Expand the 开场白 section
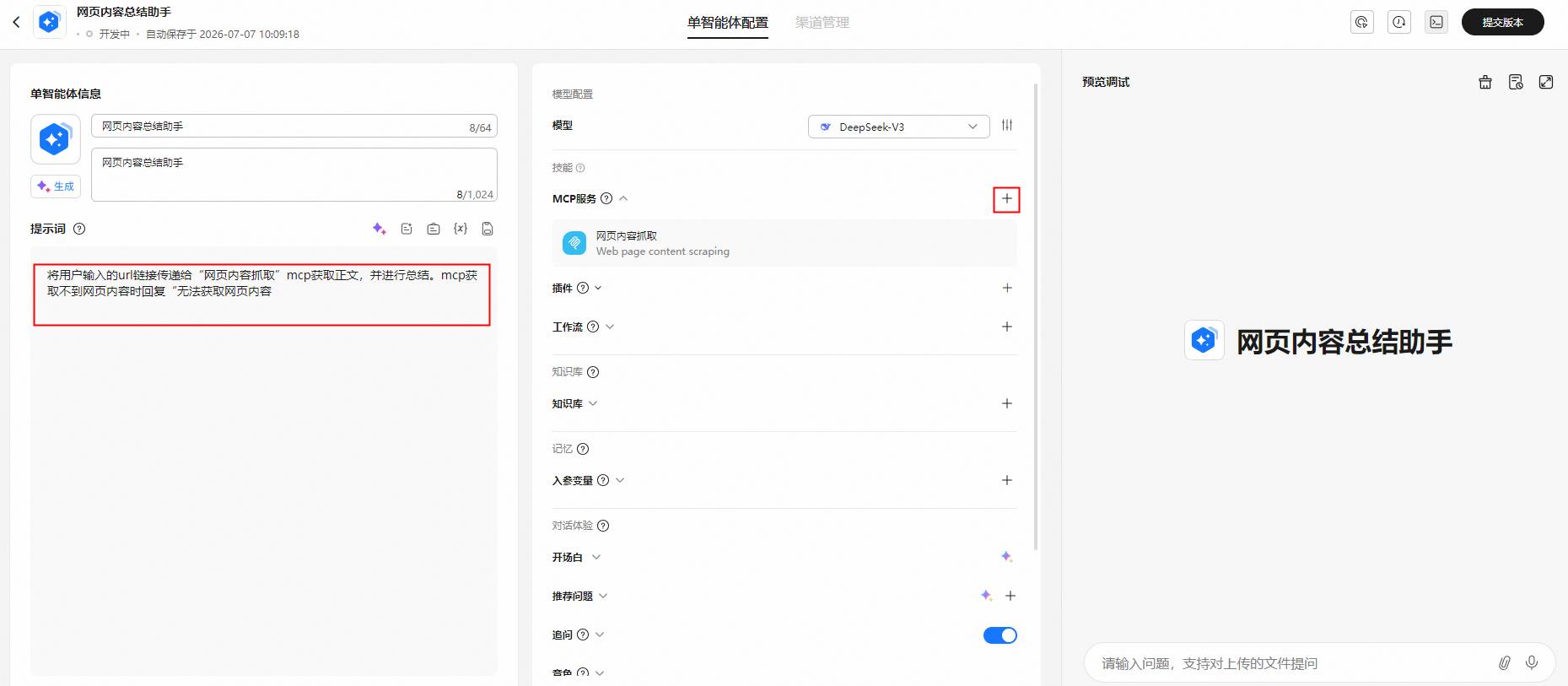The height and width of the screenshot is (686, 1568). tap(596, 557)
